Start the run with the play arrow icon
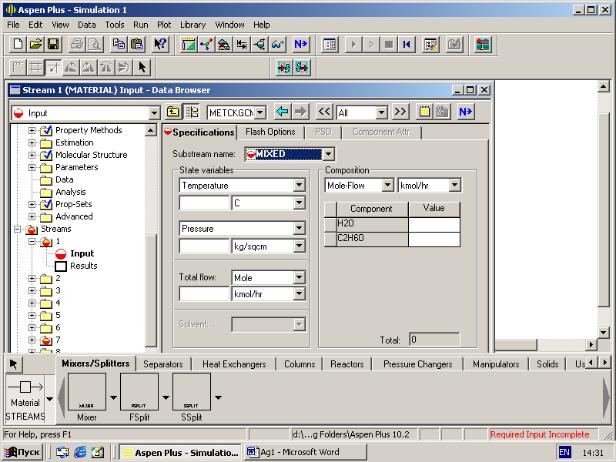616x462 pixels. click(x=353, y=44)
